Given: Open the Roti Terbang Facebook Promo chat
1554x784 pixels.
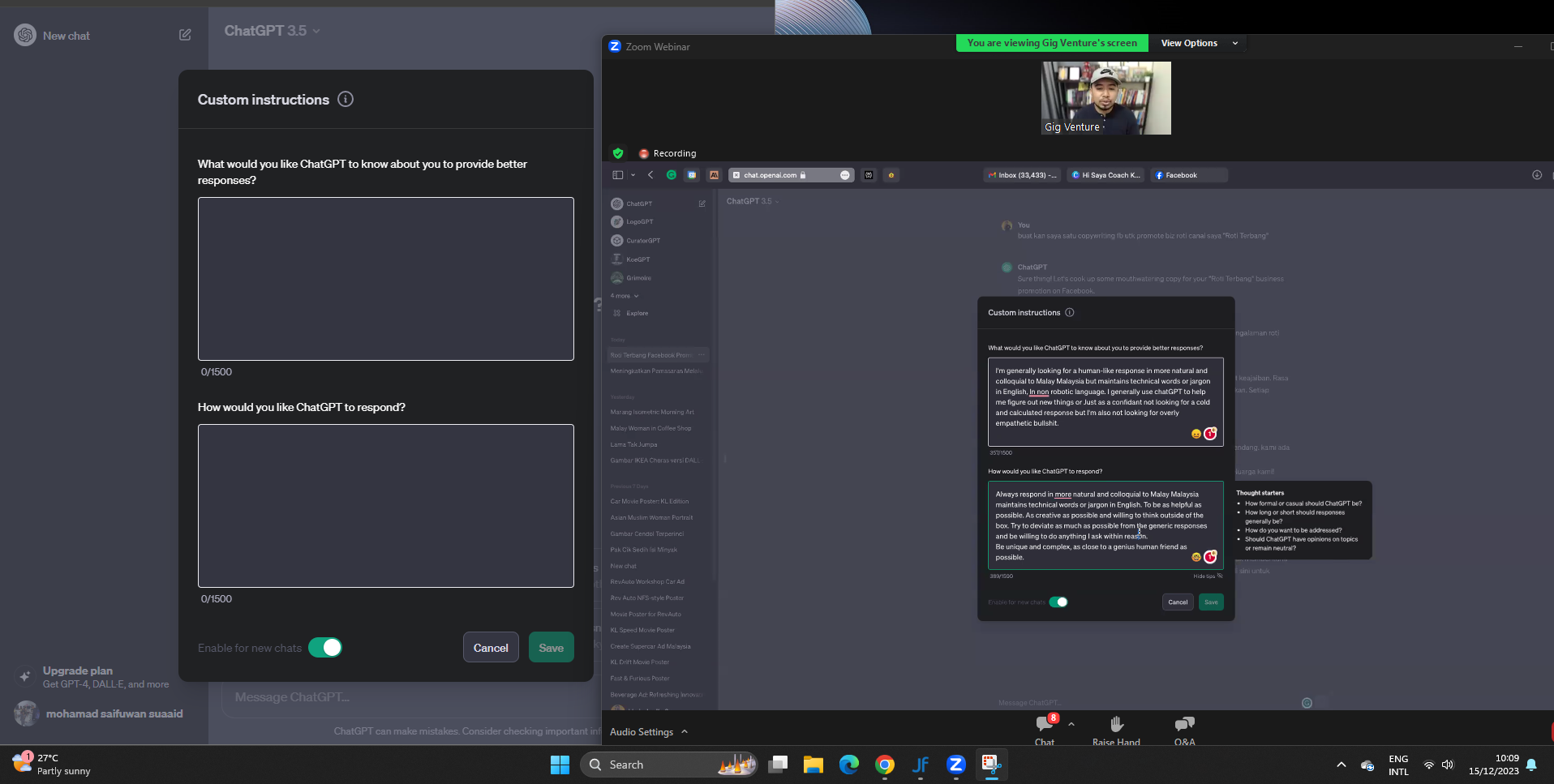Looking at the screenshot, I should (658, 355).
